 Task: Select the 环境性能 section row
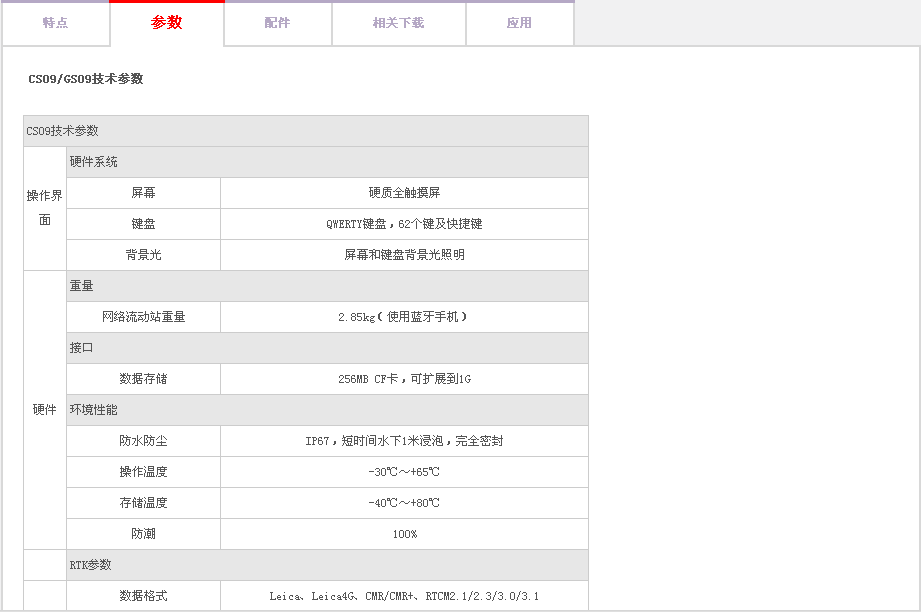326,410
